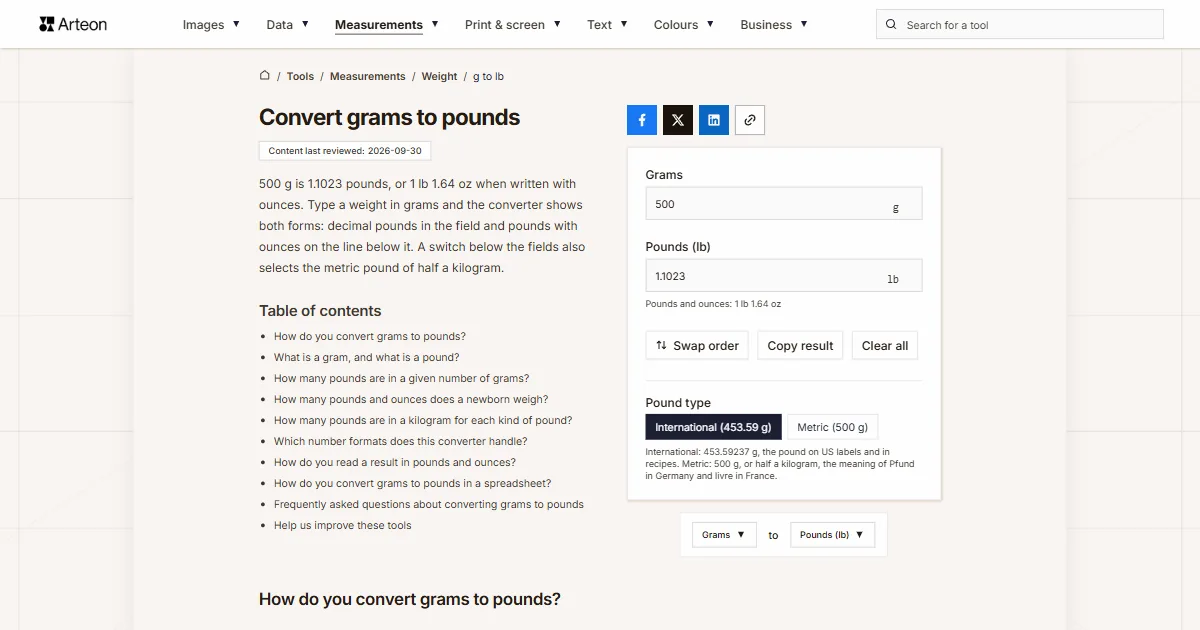Go to Measurements breadcrumb link
Screen dimensions: 1200x630
(368, 76)
